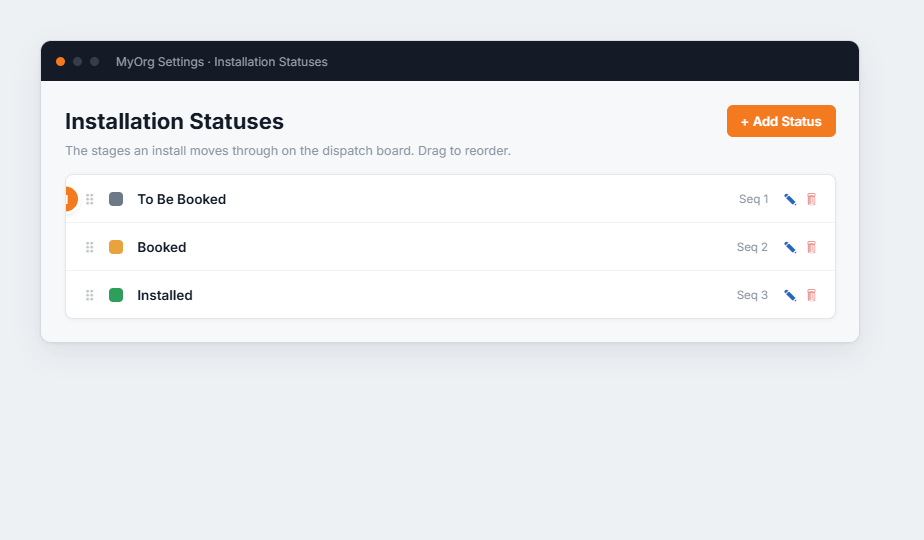Image resolution: width=924 pixels, height=540 pixels.
Task: Click the MyOrg Settings window title
Action: (222, 62)
